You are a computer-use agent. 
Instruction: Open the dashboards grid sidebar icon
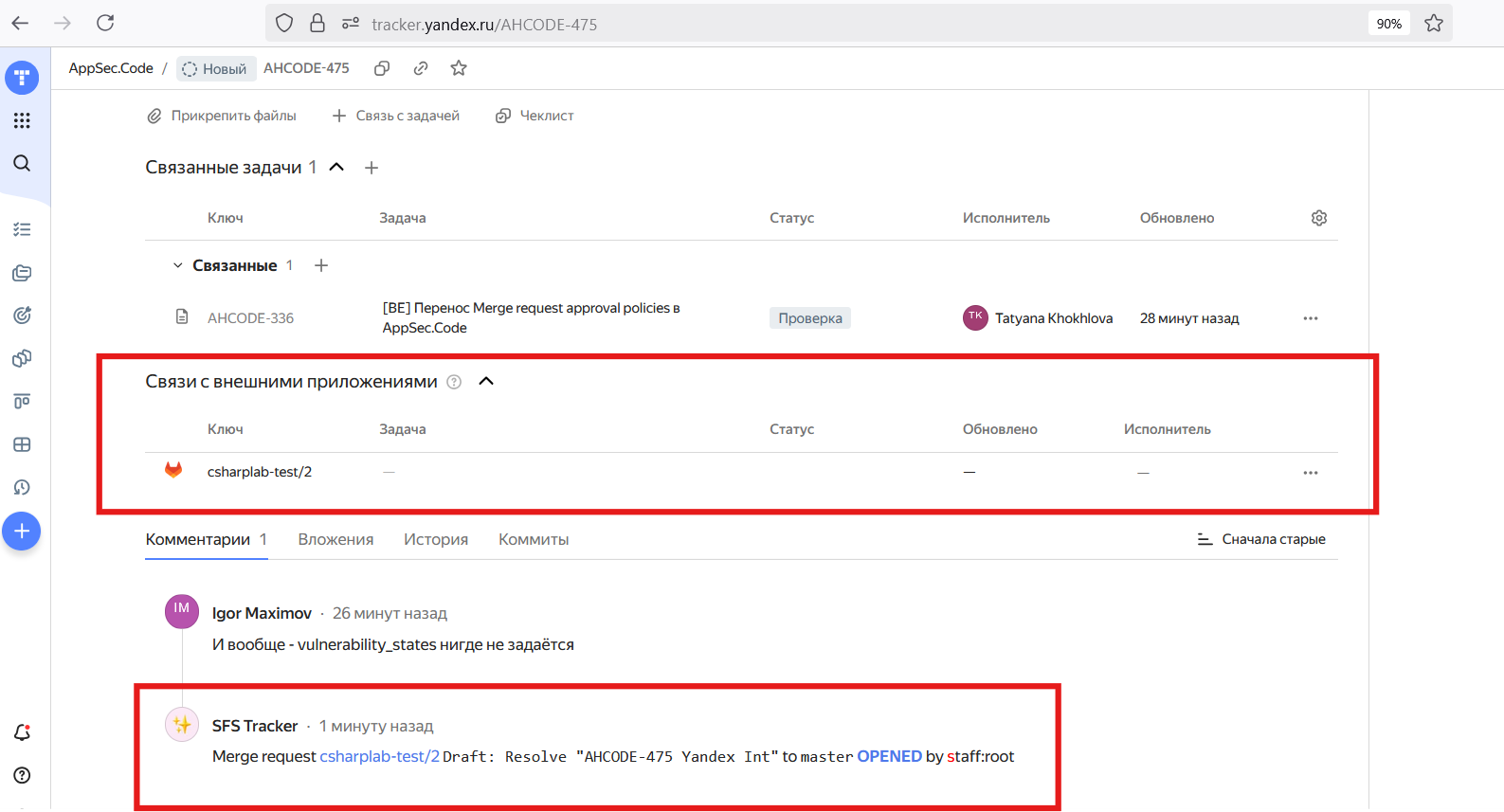click(22, 444)
